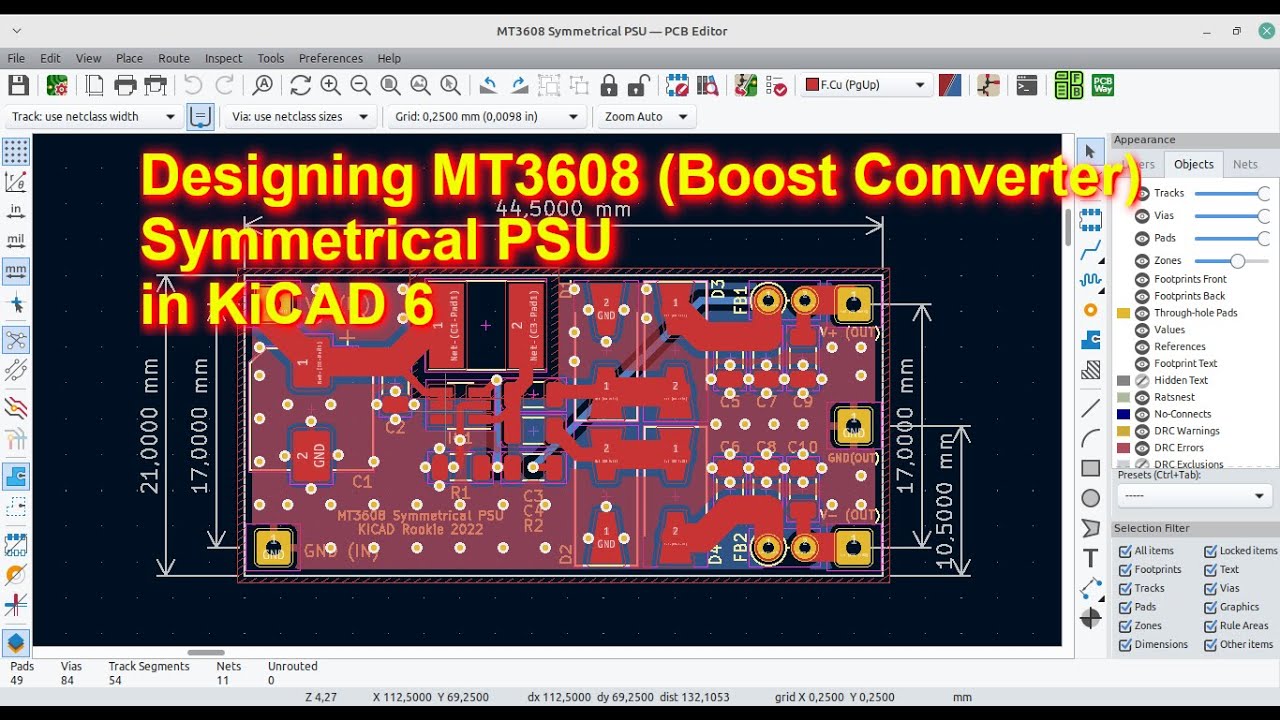Viewport: 1280px width, 720px height.
Task: Select the arrow Selection tool
Action: (1090, 152)
